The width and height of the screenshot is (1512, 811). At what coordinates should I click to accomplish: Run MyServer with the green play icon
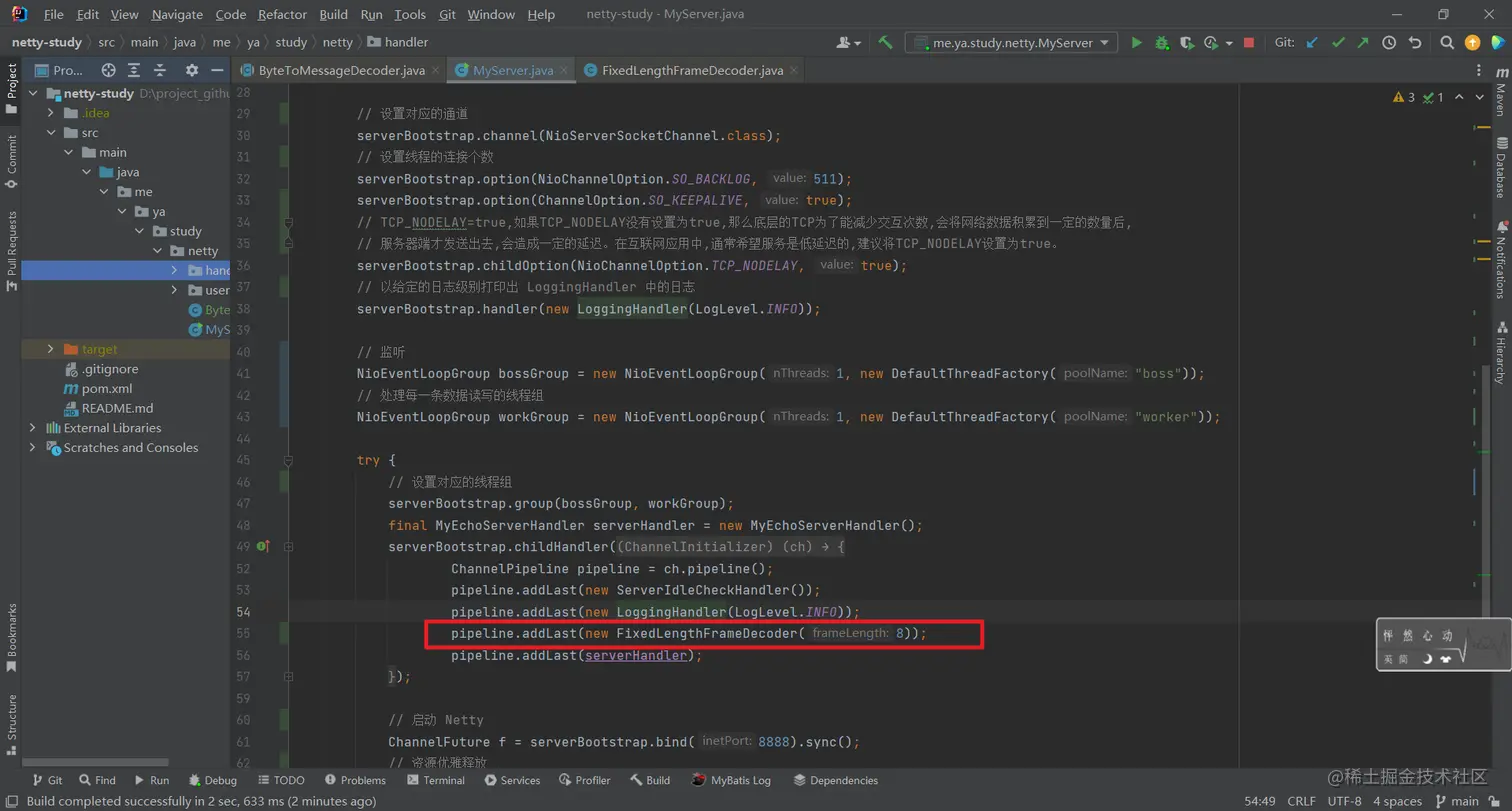[x=1136, y=43]
